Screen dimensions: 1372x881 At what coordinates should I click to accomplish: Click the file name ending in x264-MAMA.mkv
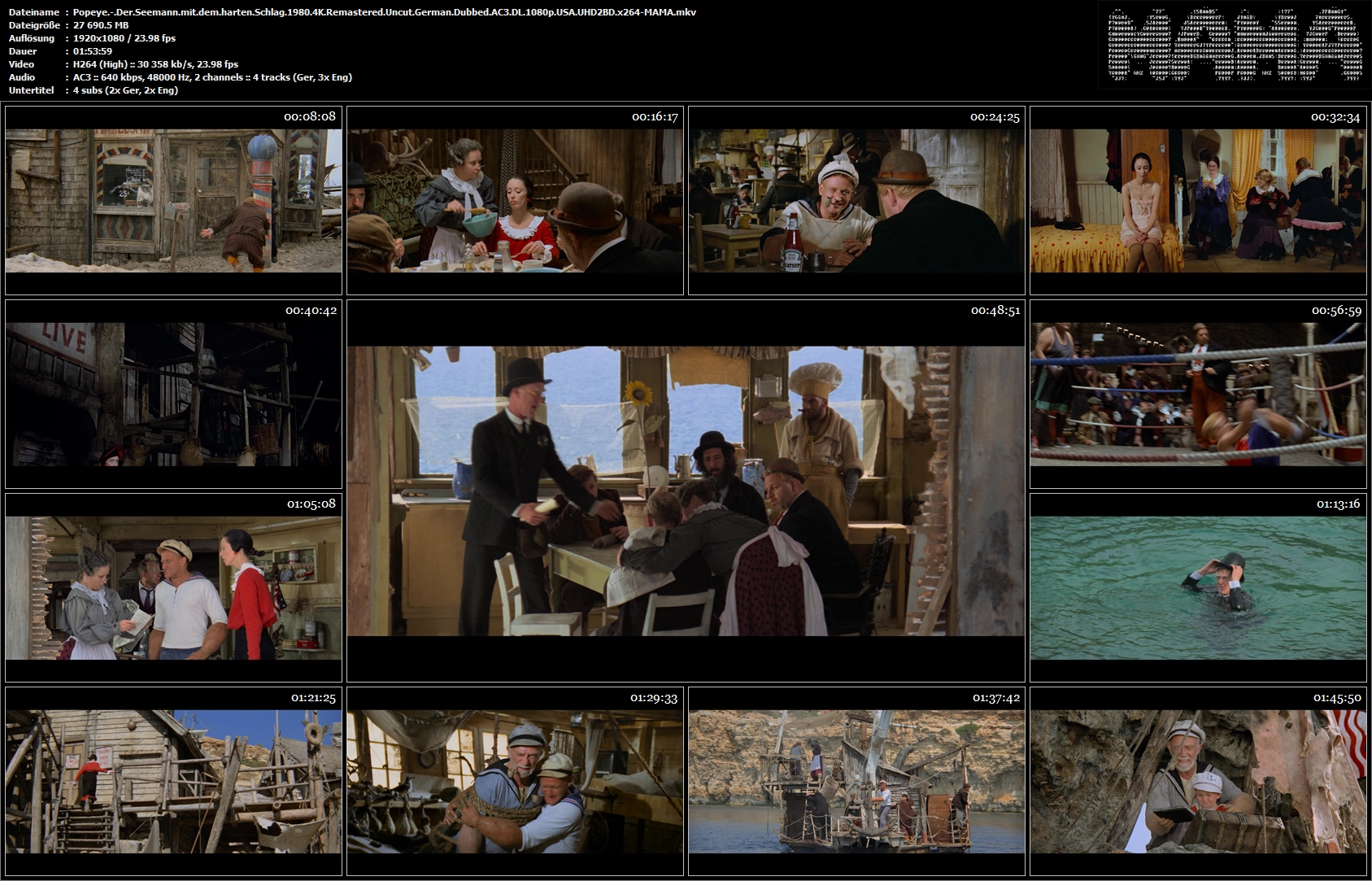coord(385,12)
